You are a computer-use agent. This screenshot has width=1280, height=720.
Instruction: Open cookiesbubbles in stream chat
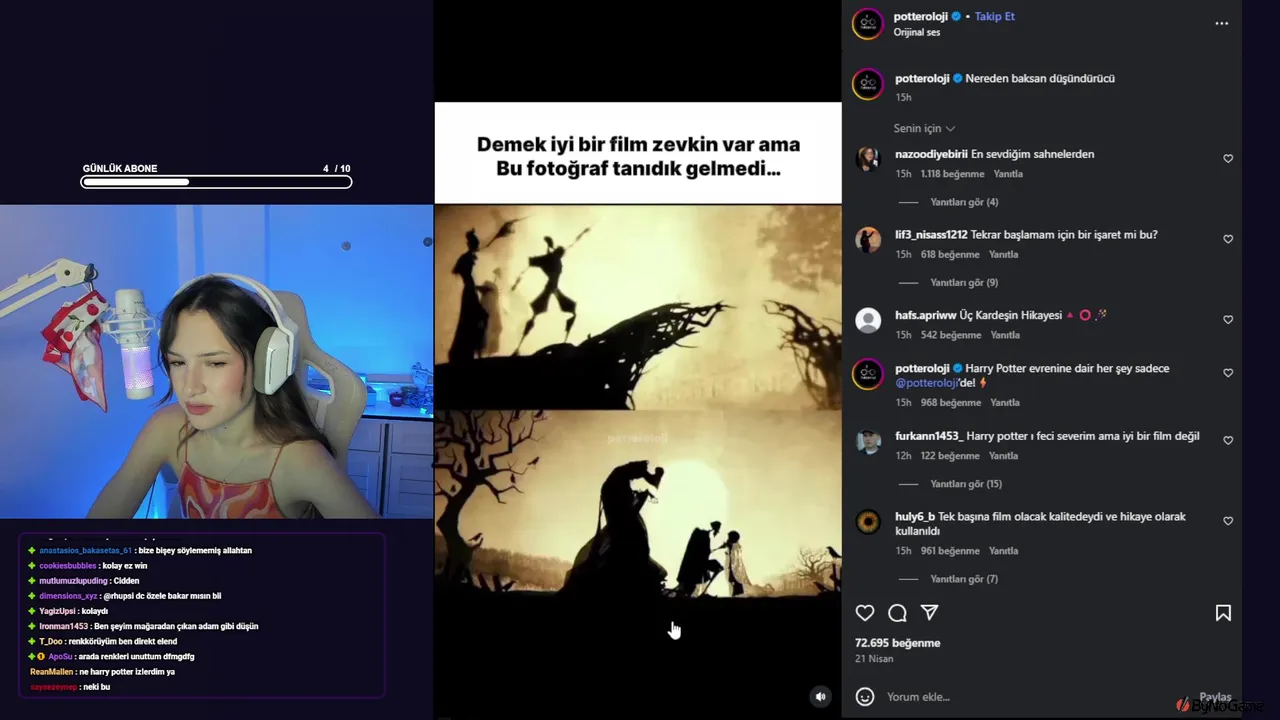(68, 566)
